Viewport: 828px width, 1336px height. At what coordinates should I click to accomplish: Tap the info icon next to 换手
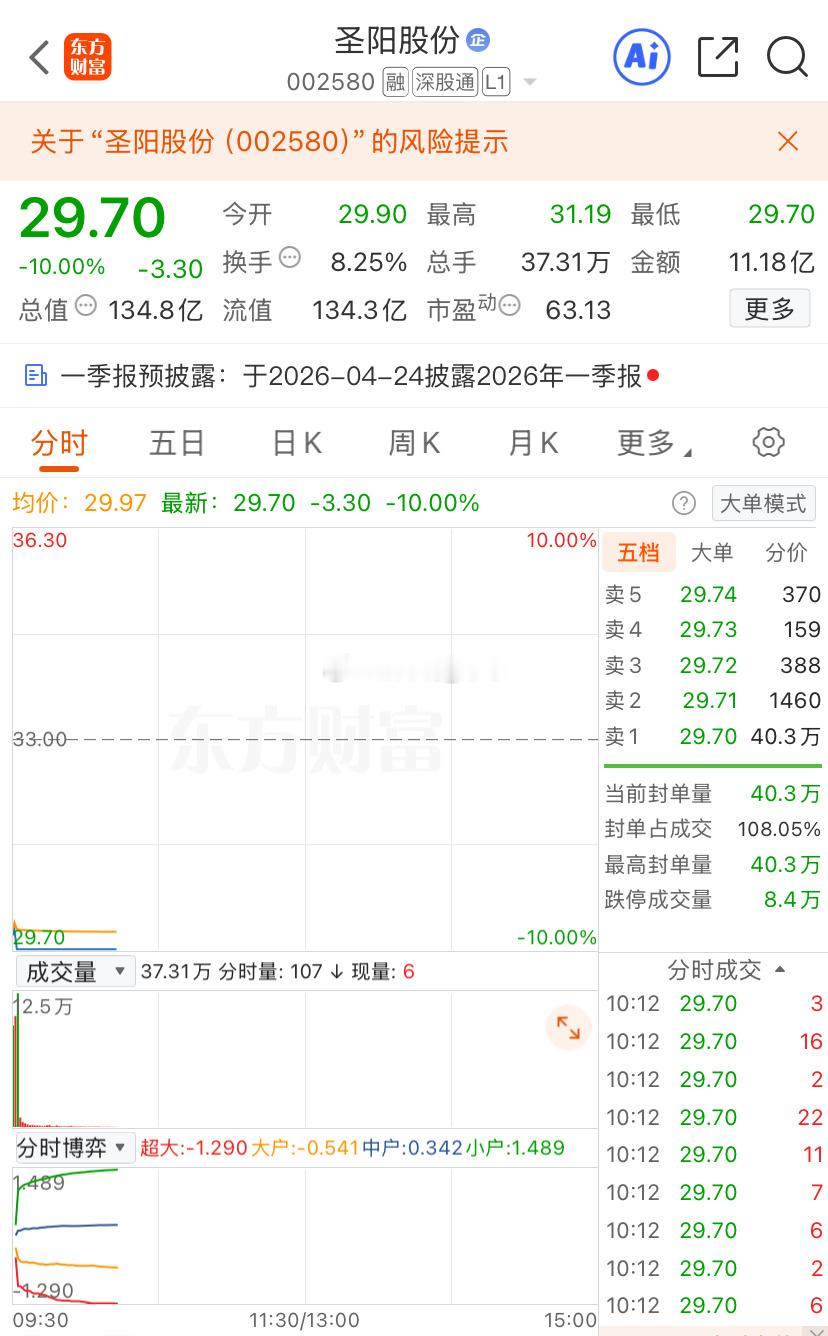click(x=290, y=257)
